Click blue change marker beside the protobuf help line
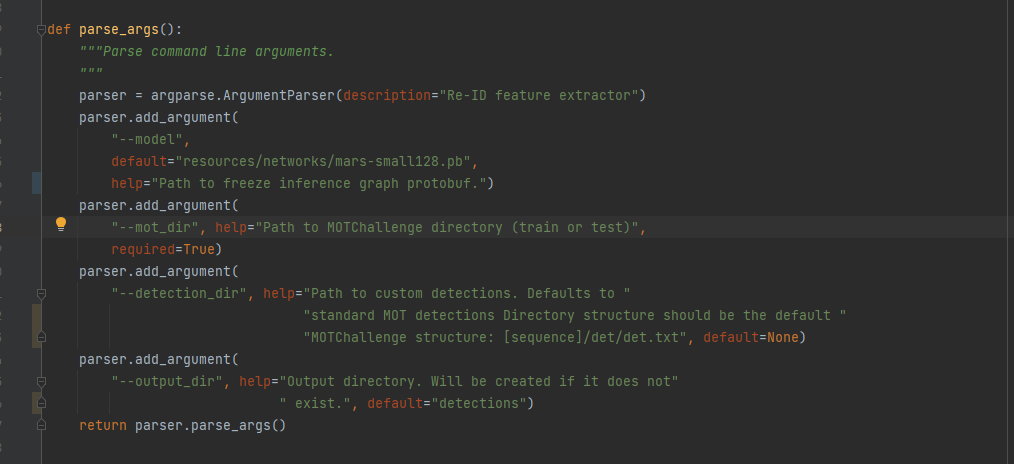 coord(37,184)
